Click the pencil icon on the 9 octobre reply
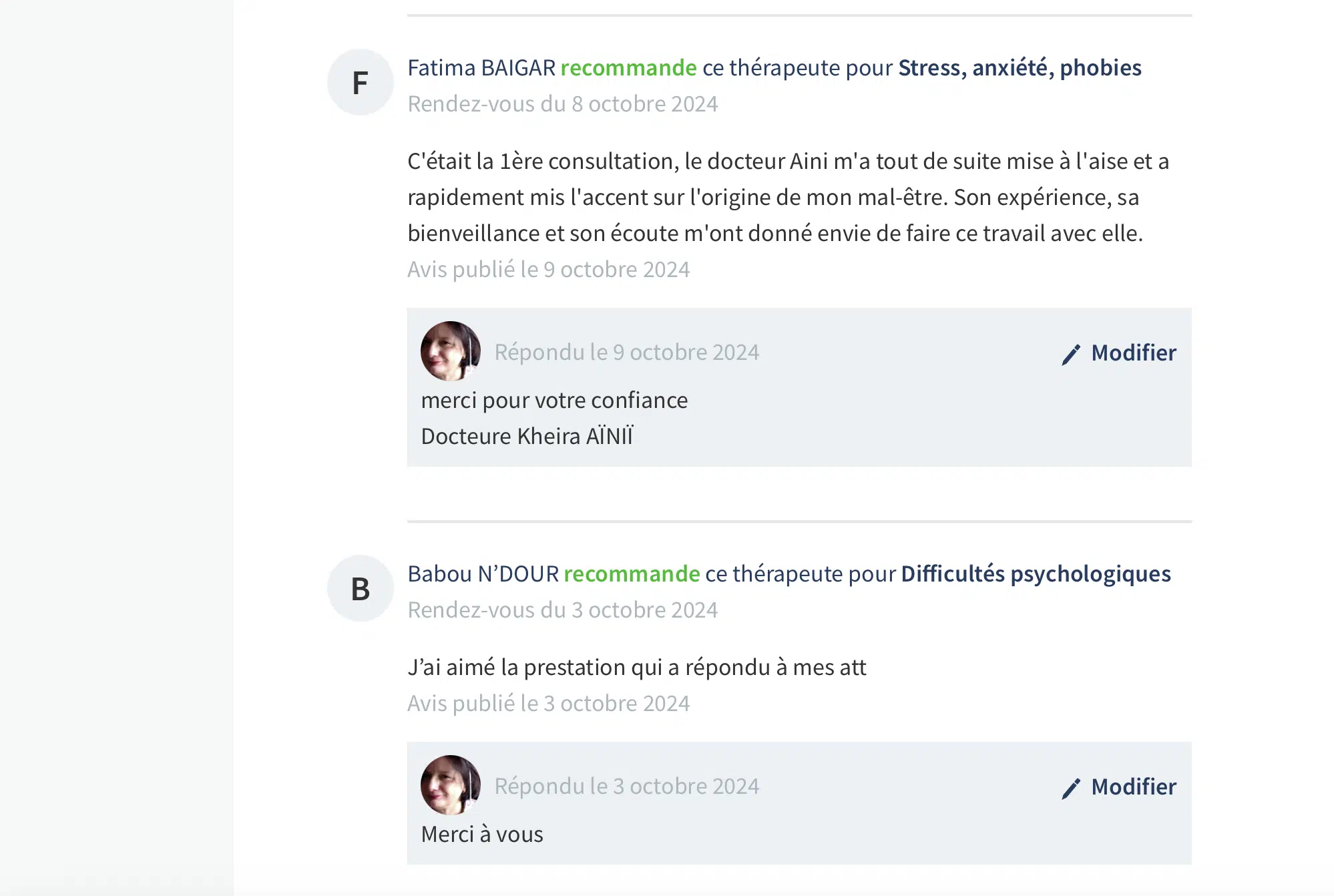 [x=1071, y=354]
